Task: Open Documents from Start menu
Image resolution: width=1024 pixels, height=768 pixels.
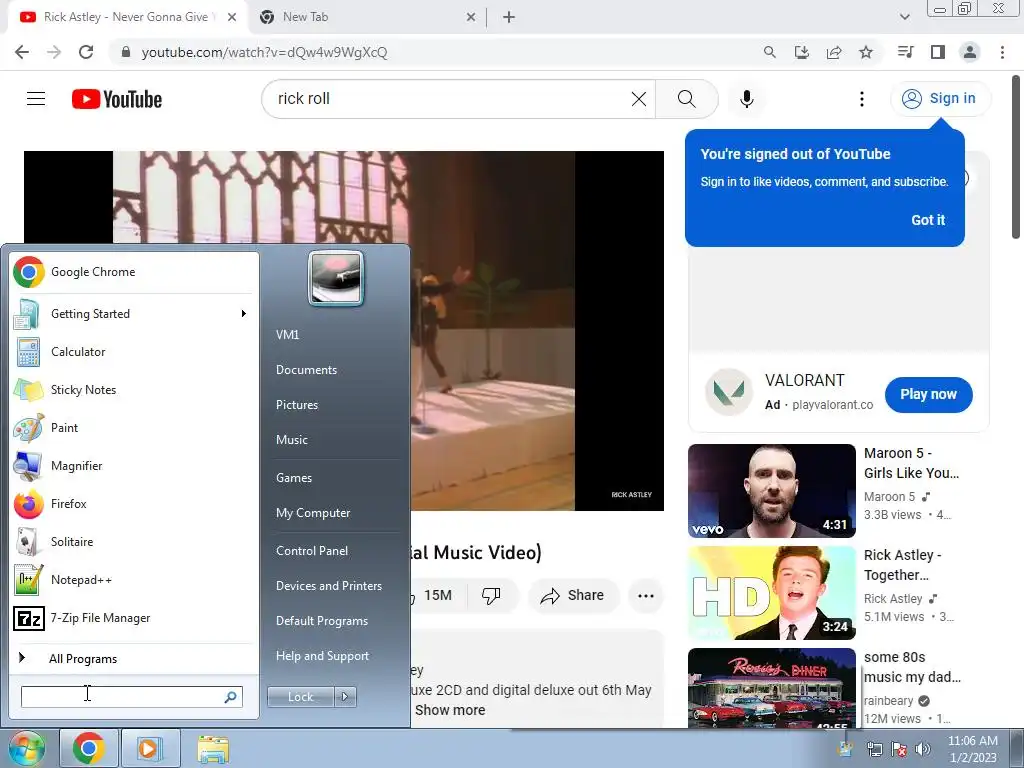Action: (306, 370)
